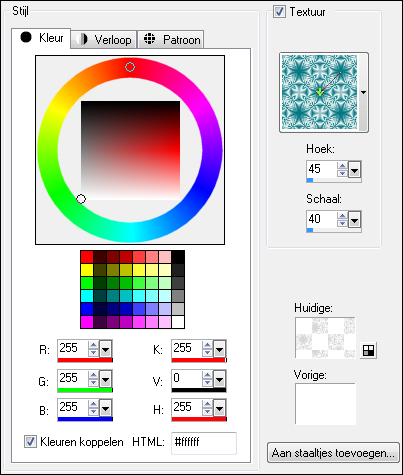Viewport: 403px width, 475px height.
Task: Expand the Schaal slider dropdown
Action: point(355,220)
